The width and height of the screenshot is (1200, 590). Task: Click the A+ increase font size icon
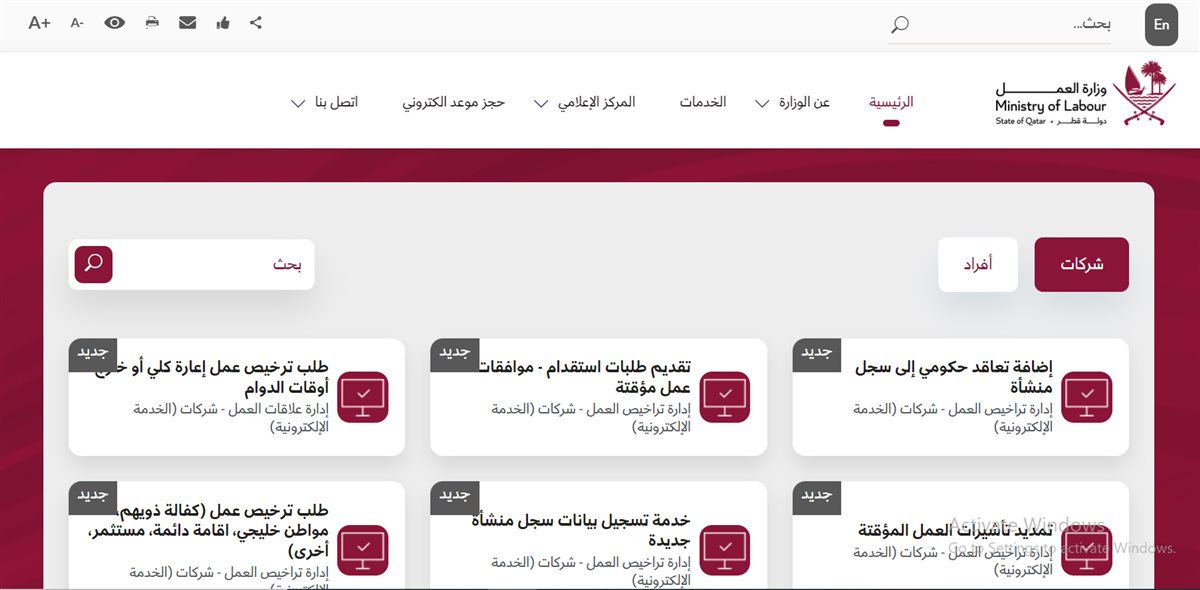click(x=39, y=23)
